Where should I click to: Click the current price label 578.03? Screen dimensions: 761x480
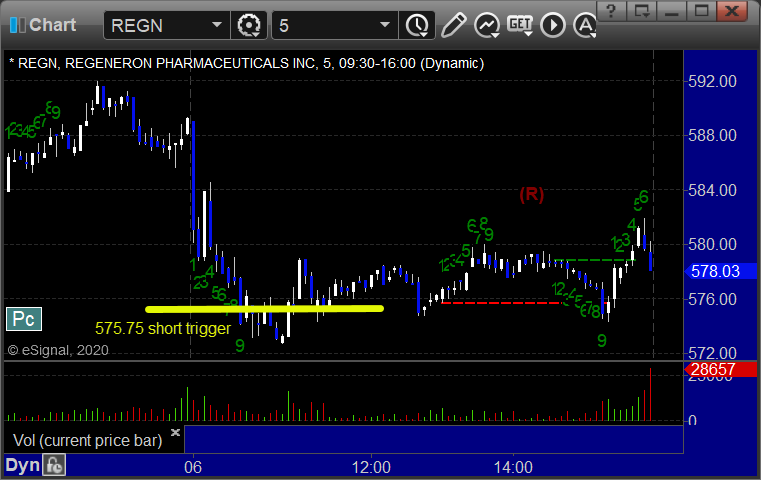pyautogui.click(x=721, y=271)
